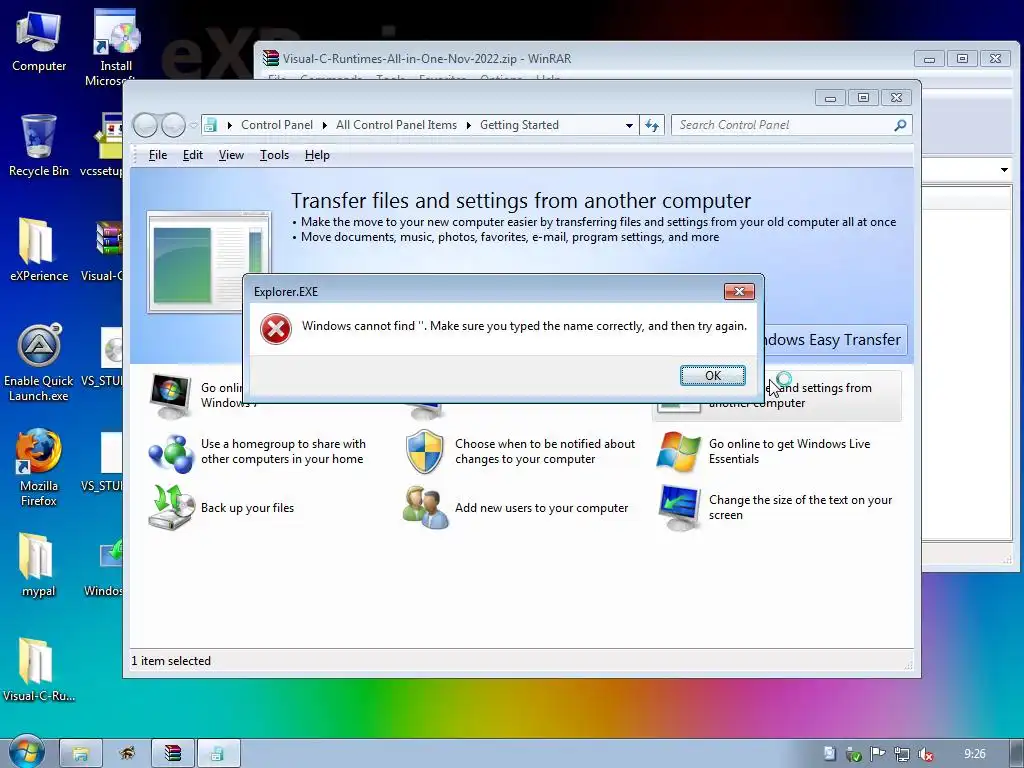1024x768 pixels.
Task: Select Recycle Bin desktop icon
Action: (39, 146)
